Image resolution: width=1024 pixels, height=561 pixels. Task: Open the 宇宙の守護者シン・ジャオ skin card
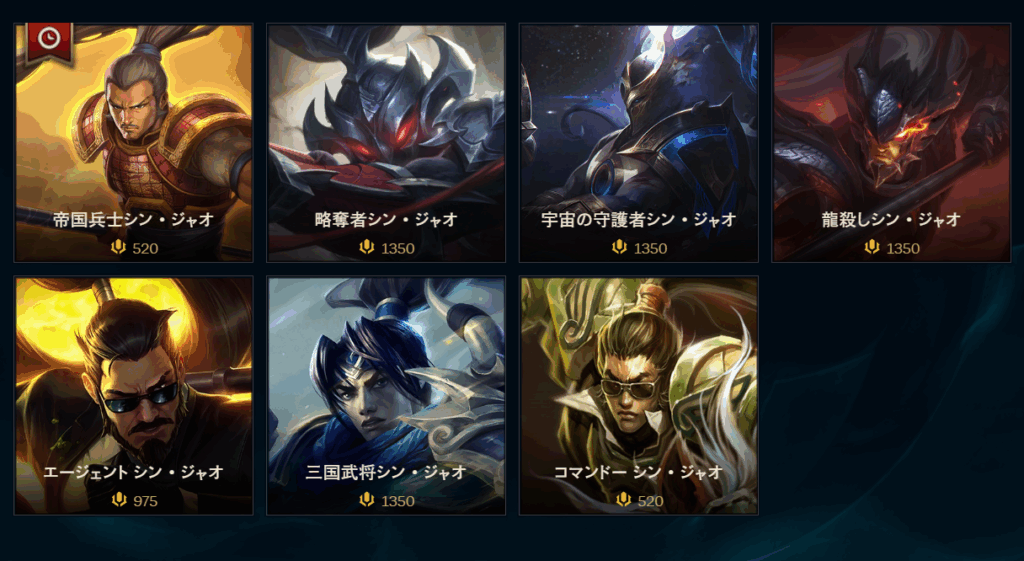tap(639, 143)
